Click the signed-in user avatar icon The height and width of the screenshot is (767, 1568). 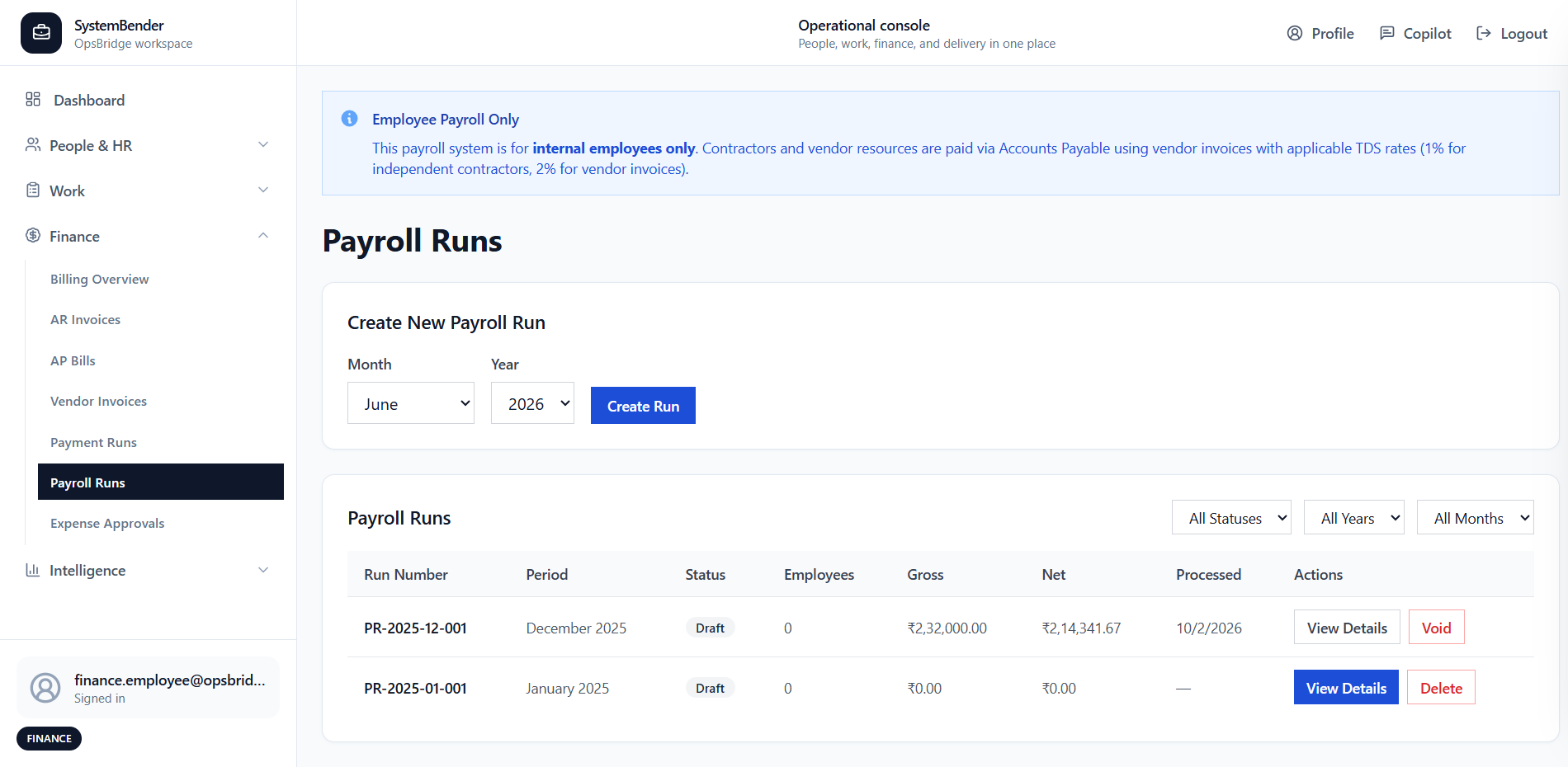click(45, 688)
